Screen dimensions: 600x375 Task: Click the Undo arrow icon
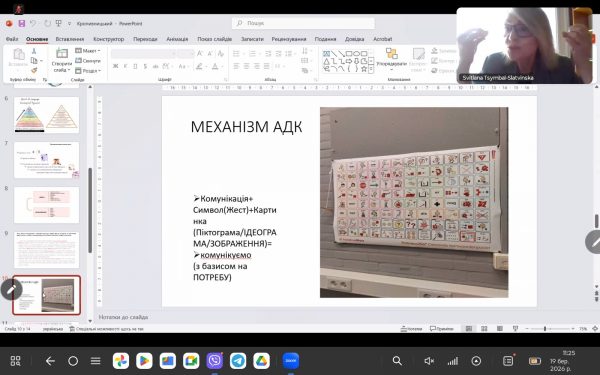pos(33,23)
